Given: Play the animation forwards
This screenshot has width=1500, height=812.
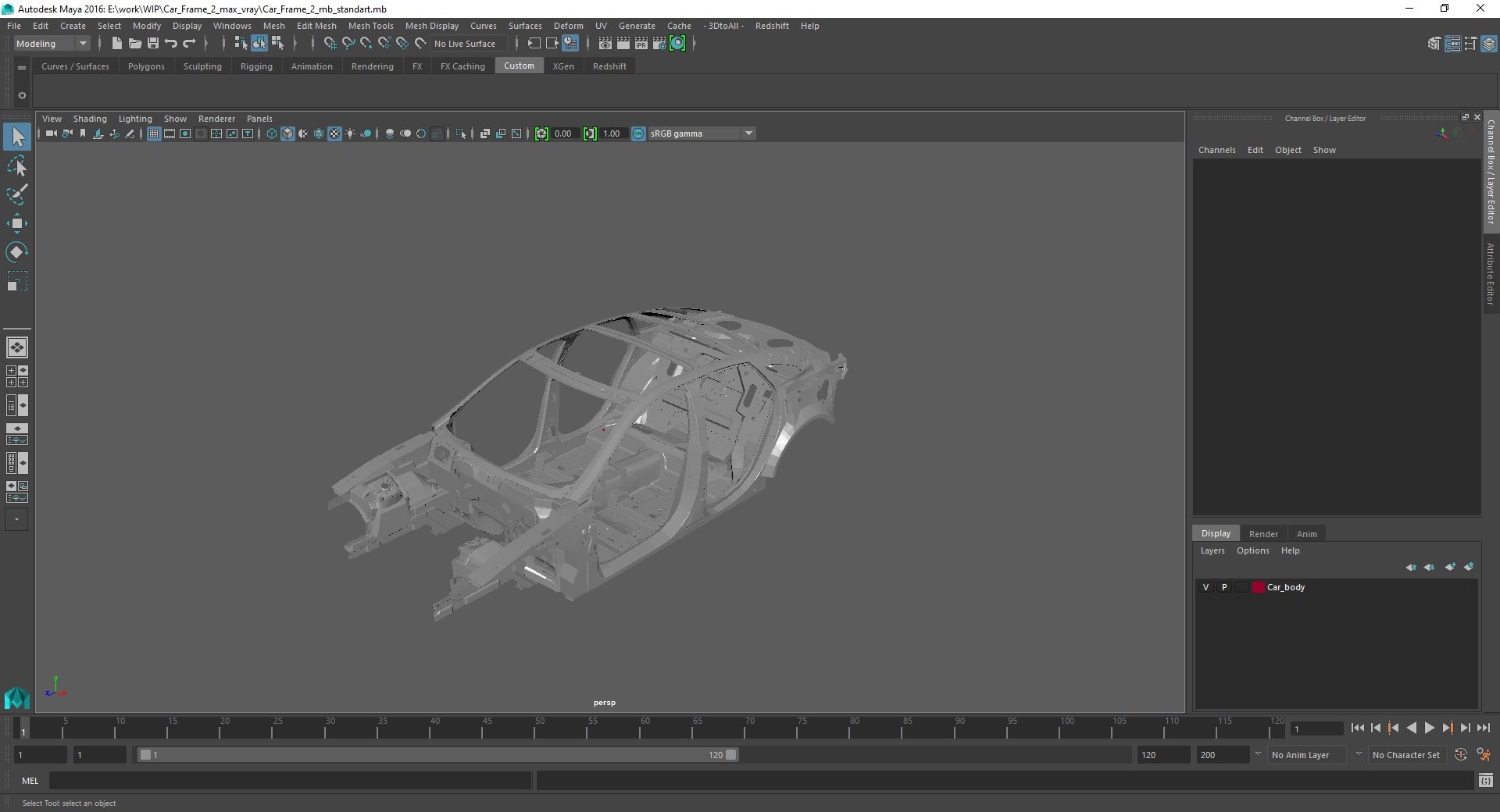Looking at the screenshot, I should tap(1430, 728).
